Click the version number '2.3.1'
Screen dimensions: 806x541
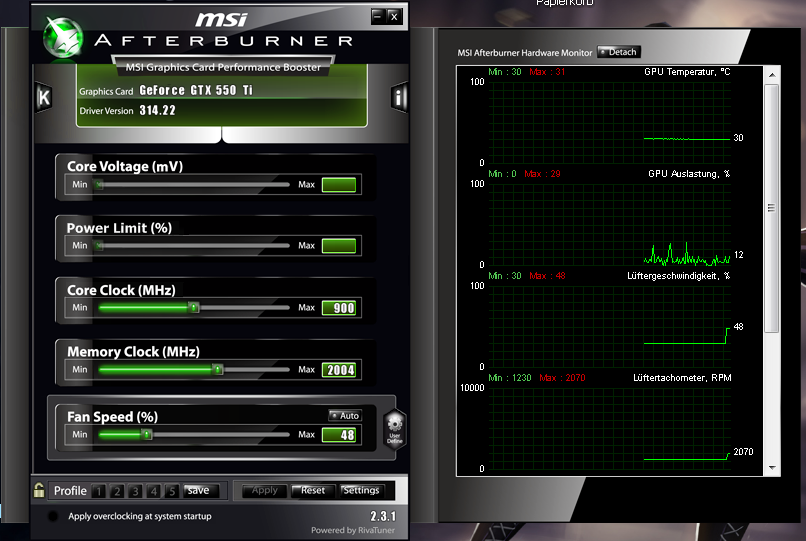(x=383, y=516)
